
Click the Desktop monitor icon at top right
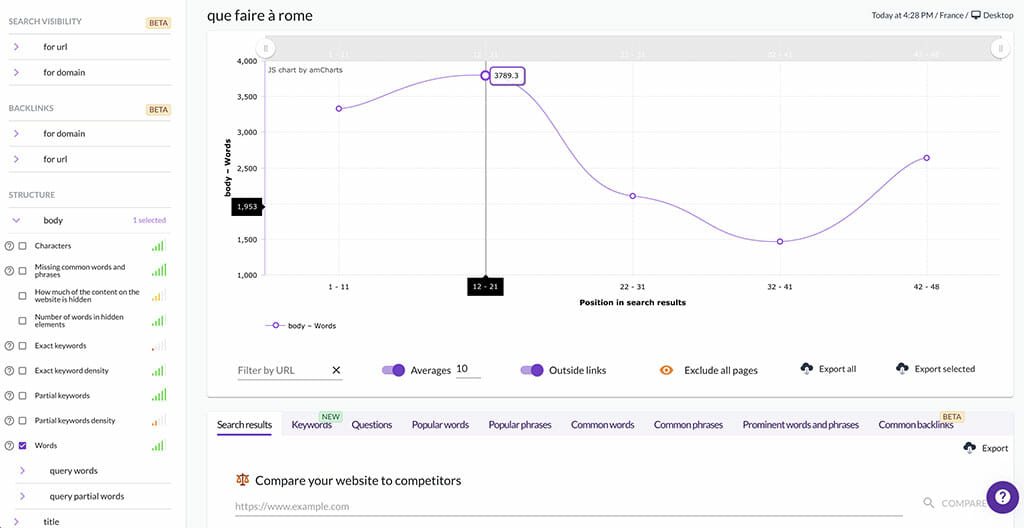point(976,15)
